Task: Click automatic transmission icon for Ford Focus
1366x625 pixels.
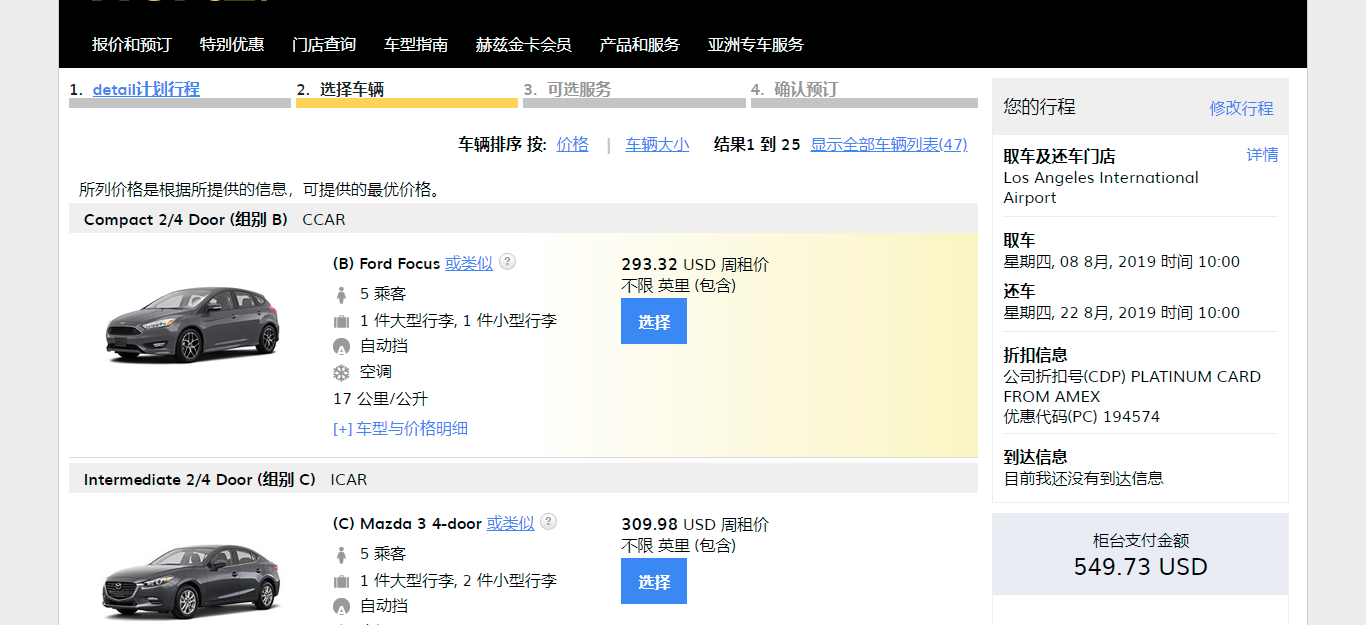Action: 341,347
